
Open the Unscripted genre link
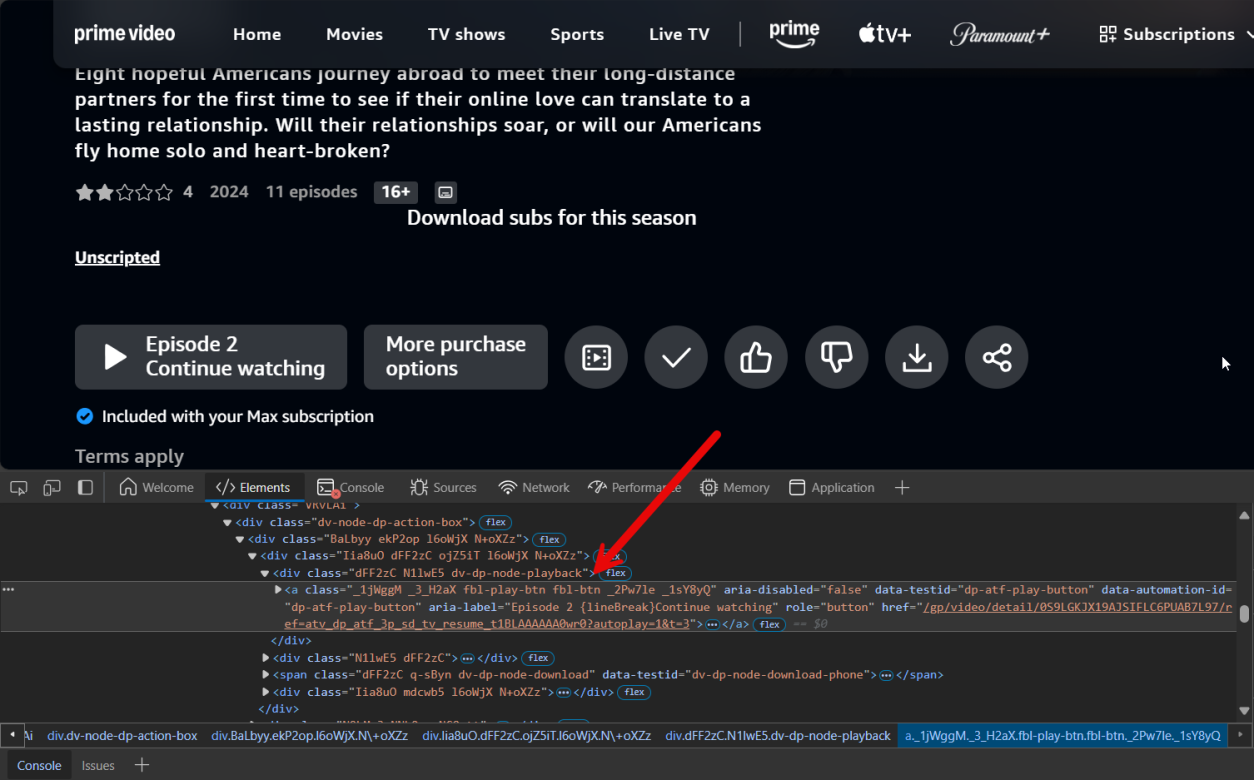(x=117, y=257)
